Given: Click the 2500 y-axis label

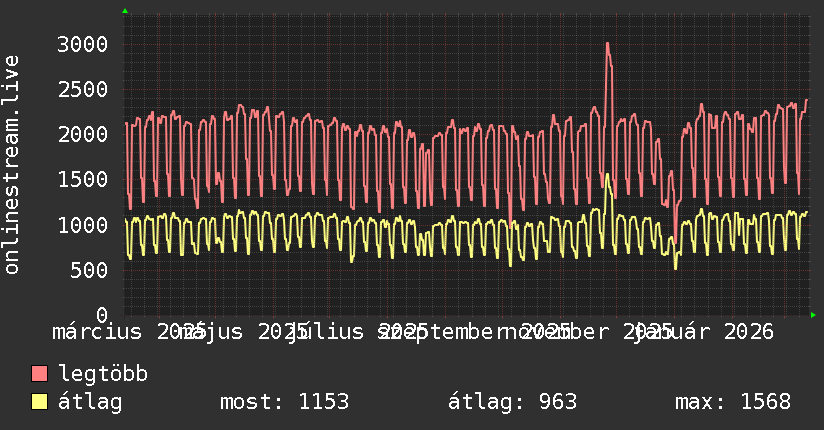Looking at the screenshot, I should (83, 89).
